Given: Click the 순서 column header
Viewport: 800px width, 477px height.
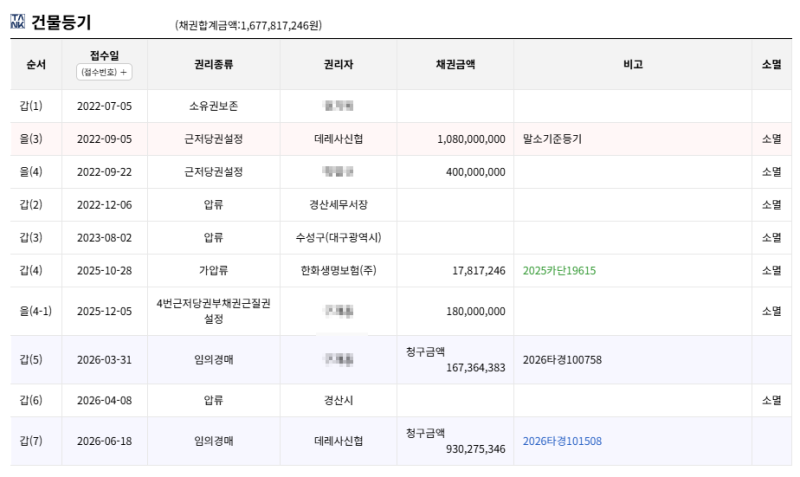Looking at the screenshot, I should tap(36, 64).
